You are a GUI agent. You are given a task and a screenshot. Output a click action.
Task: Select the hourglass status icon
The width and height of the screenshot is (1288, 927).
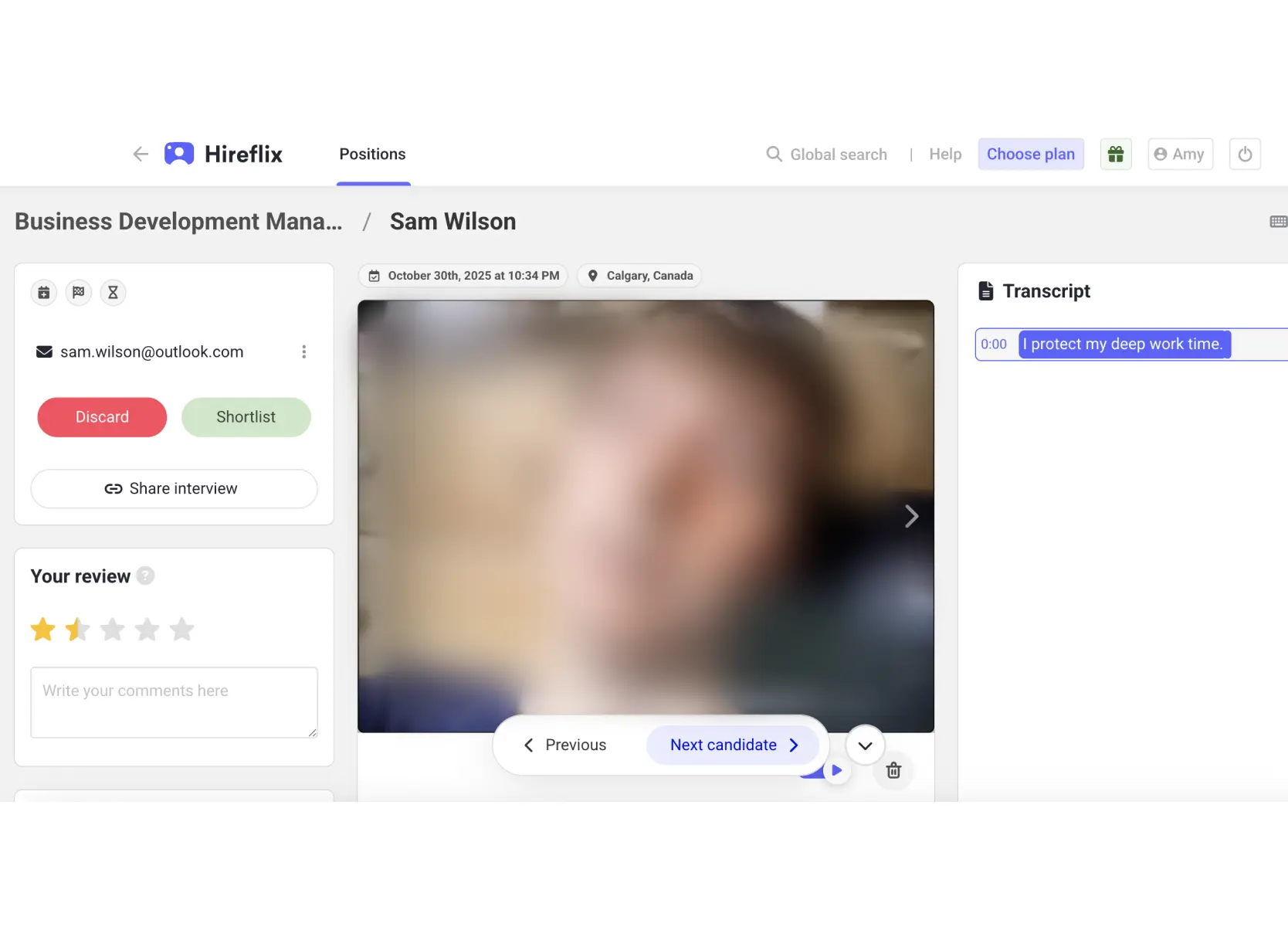point(113,292)
